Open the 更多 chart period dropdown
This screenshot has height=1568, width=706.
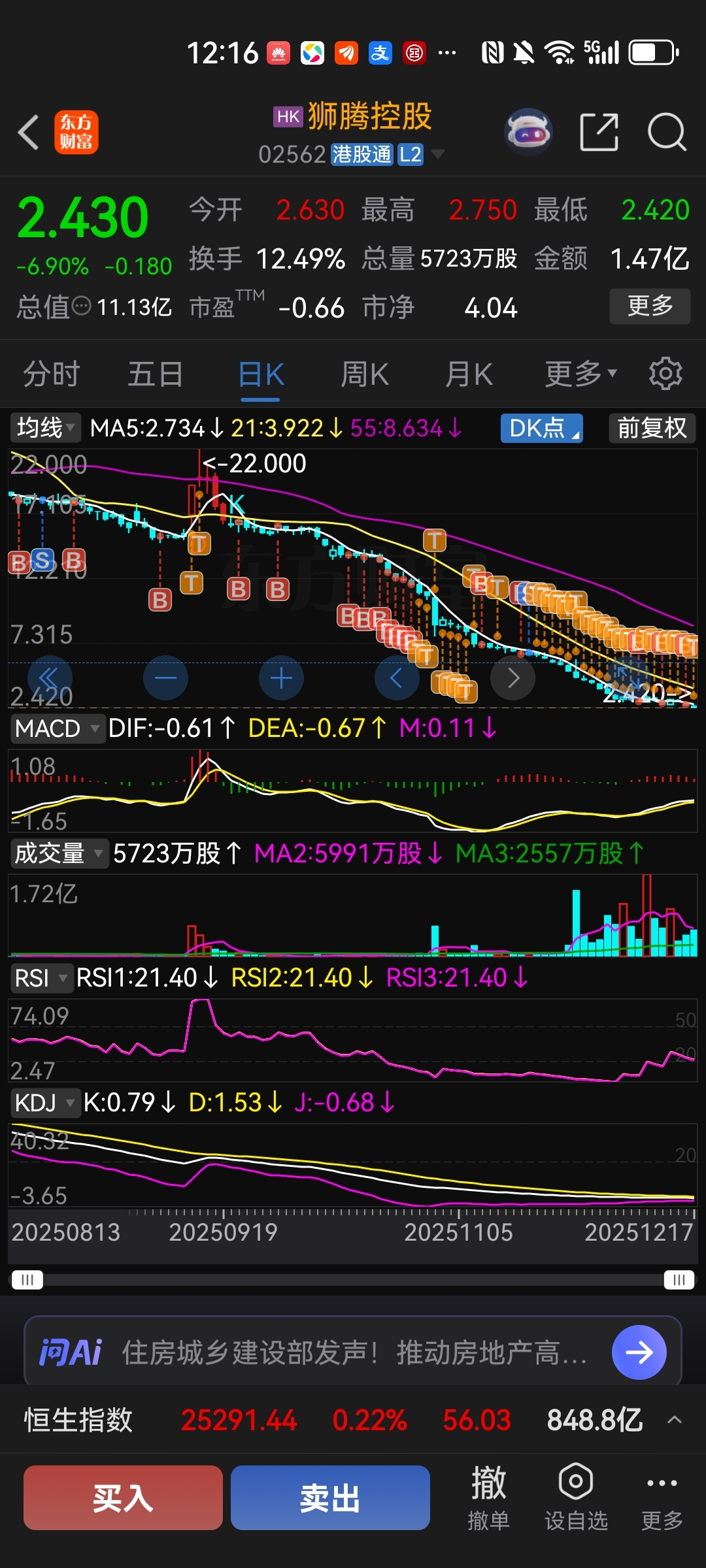coord(580,374)
